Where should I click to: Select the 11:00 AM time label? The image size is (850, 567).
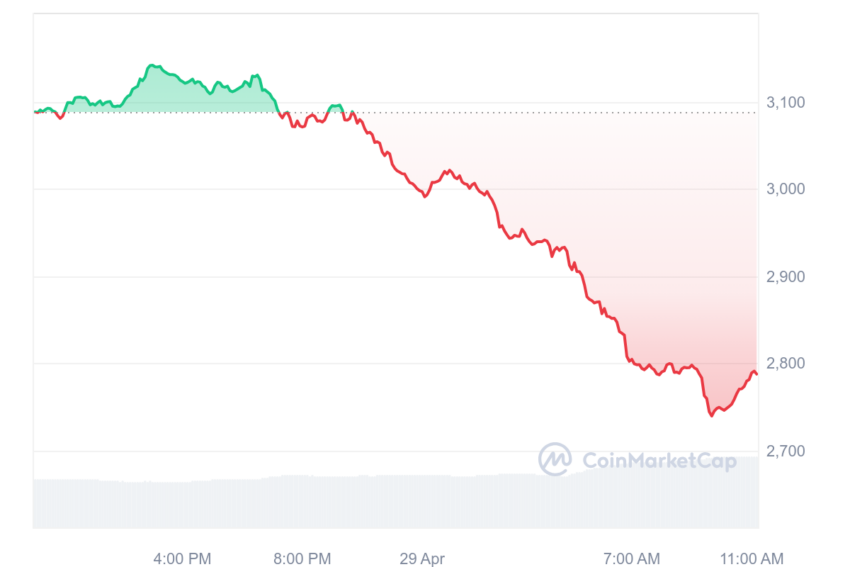coord(751,558)
